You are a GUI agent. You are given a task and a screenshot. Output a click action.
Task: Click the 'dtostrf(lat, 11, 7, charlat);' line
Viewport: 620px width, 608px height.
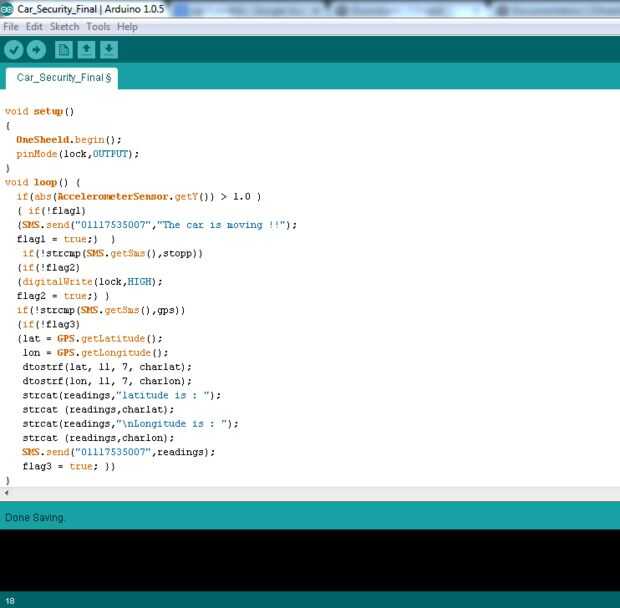click(107, 368)
